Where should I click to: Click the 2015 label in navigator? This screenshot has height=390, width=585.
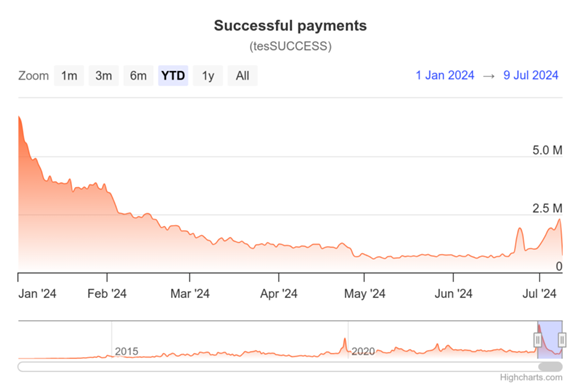click(126, 351)
